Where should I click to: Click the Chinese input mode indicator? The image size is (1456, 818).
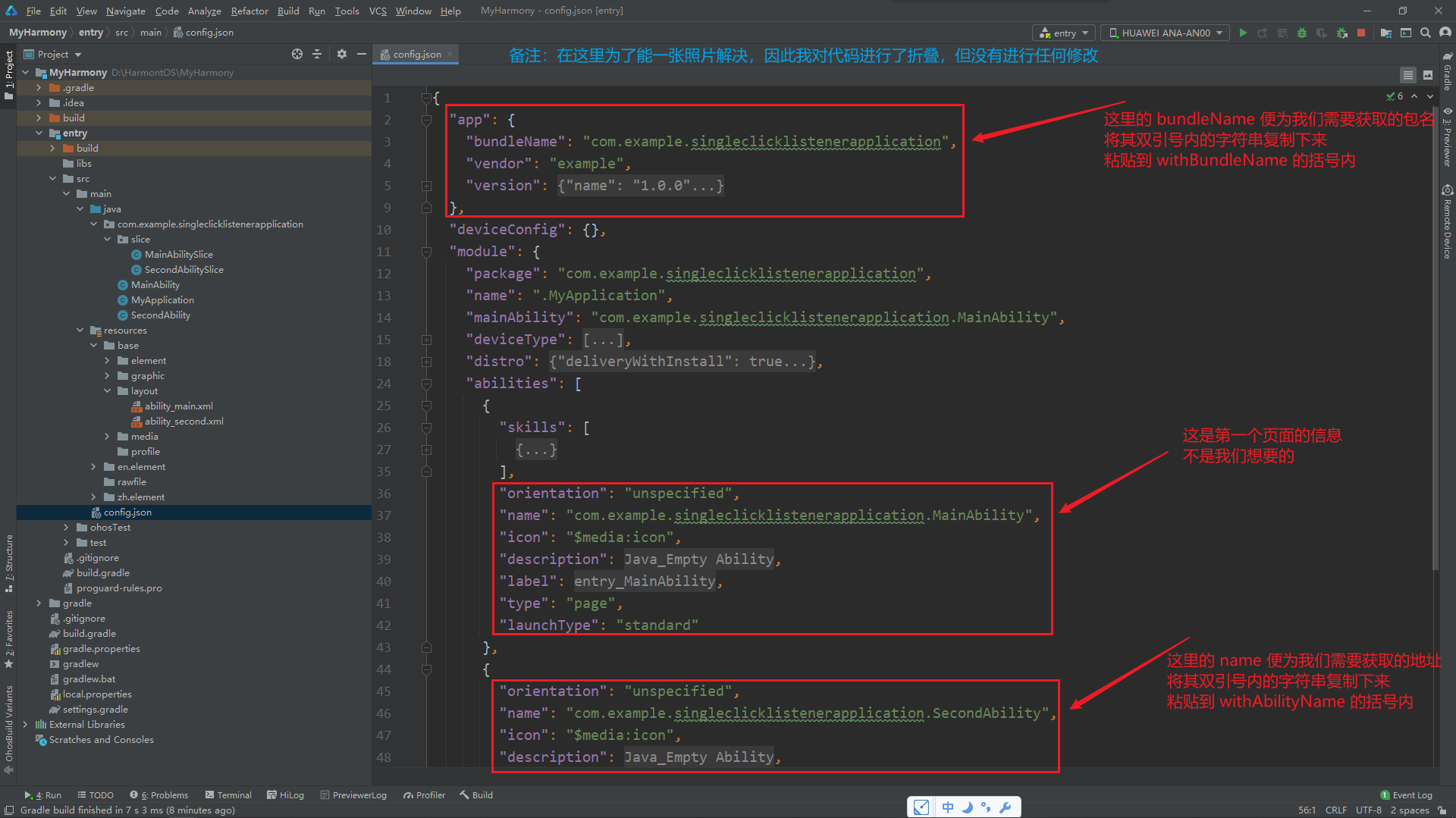(948, 807)
